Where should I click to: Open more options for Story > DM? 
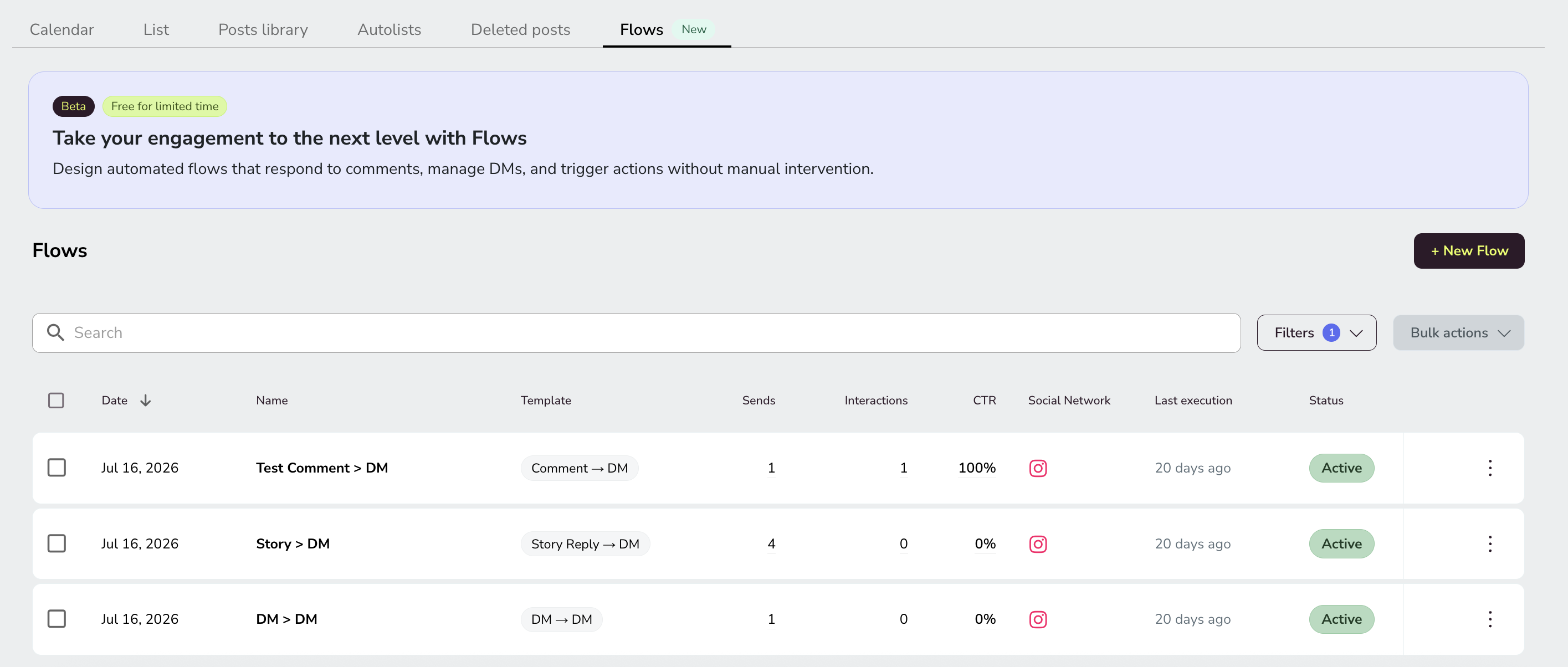tap(1490, 543)
